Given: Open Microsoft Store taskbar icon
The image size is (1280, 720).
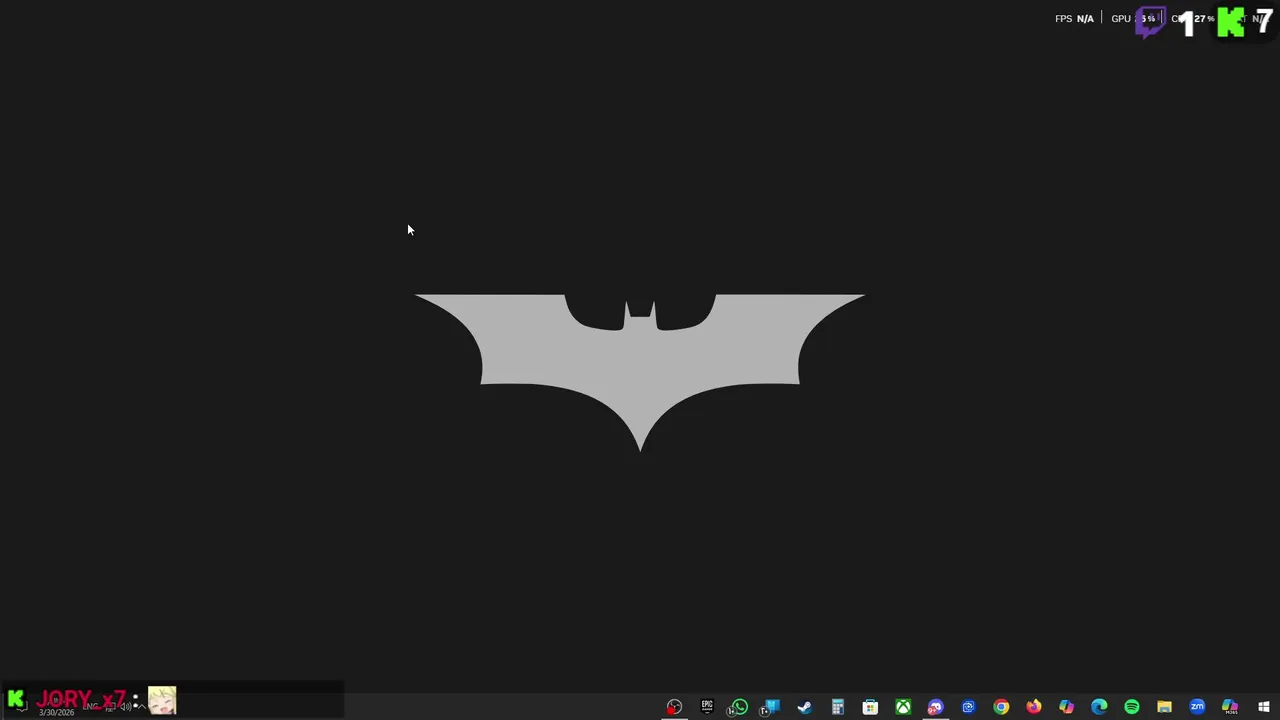Looking at the screenshot, I should [870, 707].
